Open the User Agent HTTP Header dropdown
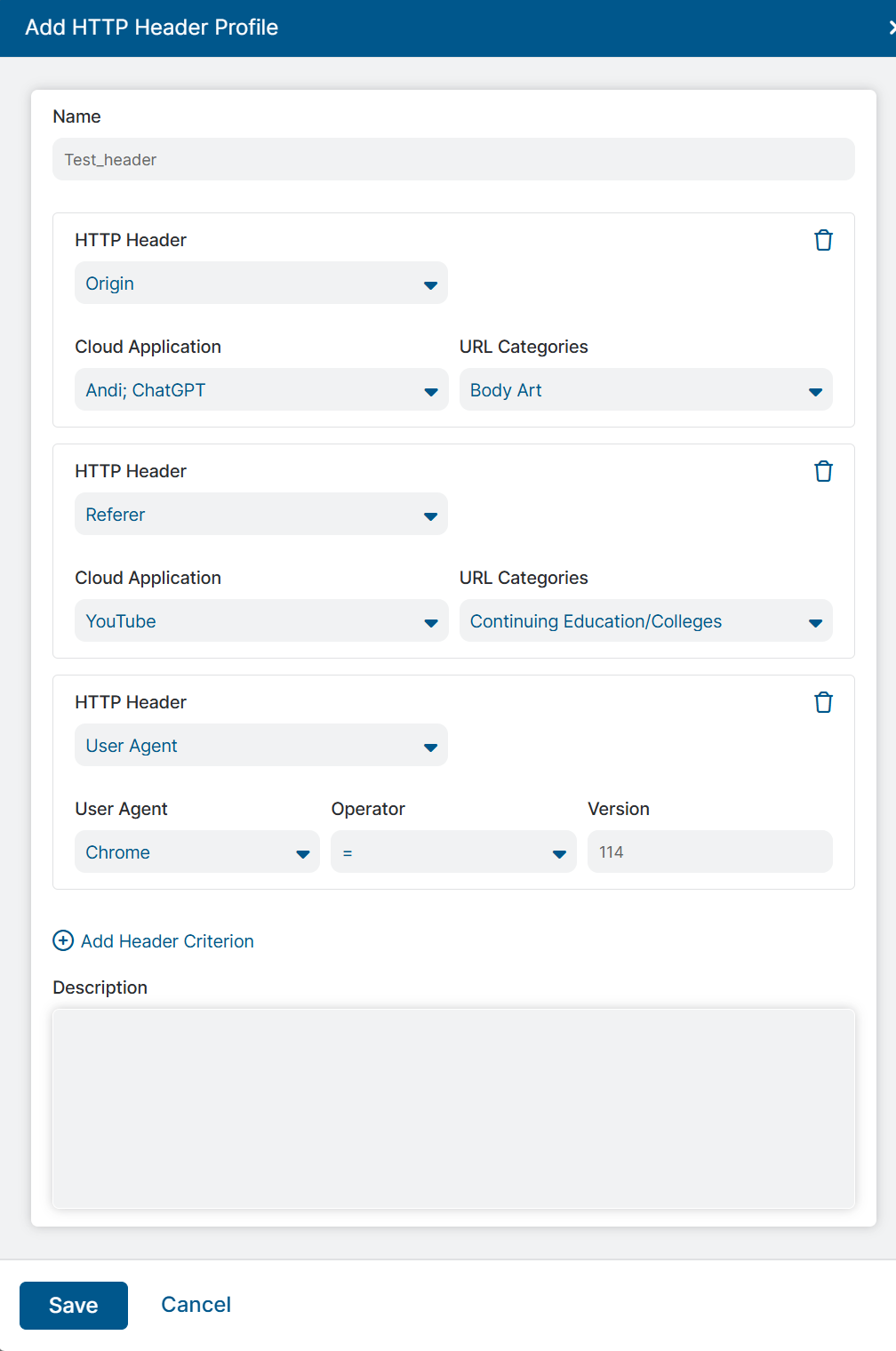This screenshot has width=896, height=1351. click(x=260, y=746)
